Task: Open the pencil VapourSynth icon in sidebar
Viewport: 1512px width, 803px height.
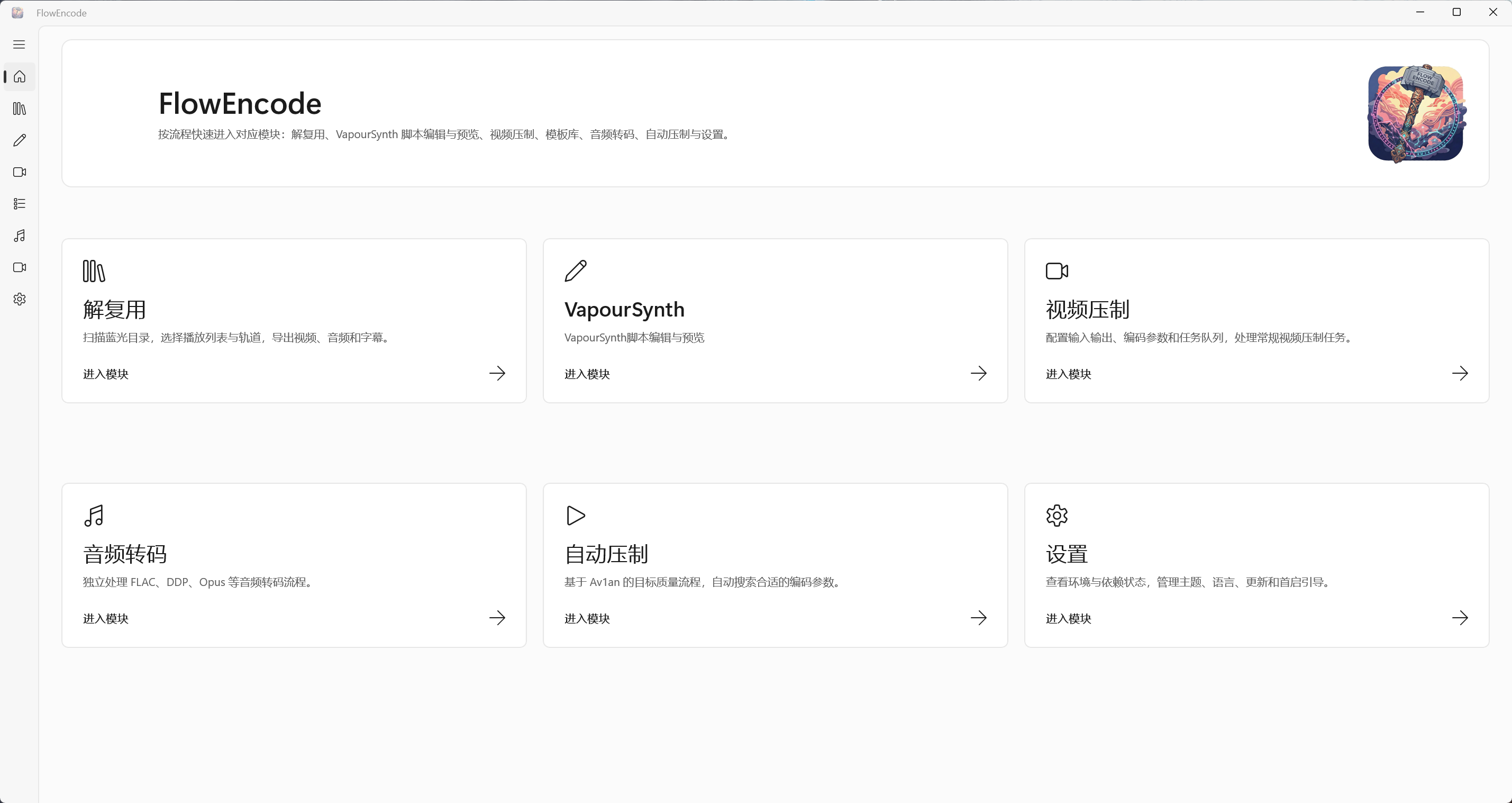Action: click(x=20, y=140)
